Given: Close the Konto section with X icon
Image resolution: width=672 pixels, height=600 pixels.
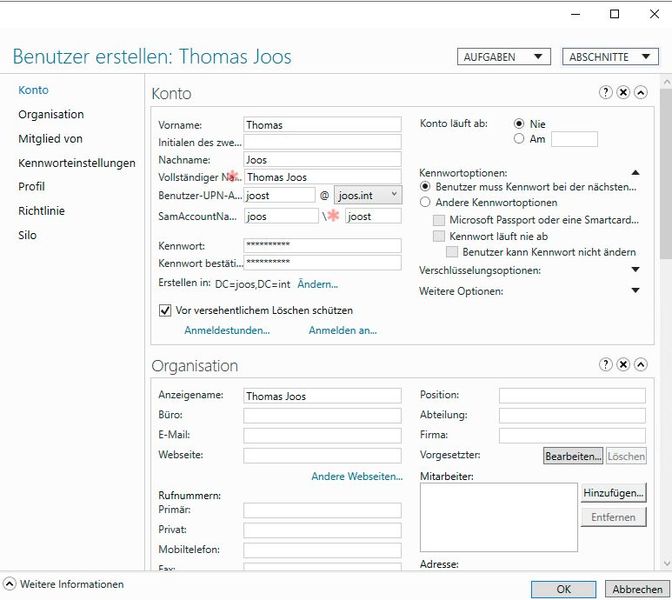Looking at the screenshot, I should 623,92.
